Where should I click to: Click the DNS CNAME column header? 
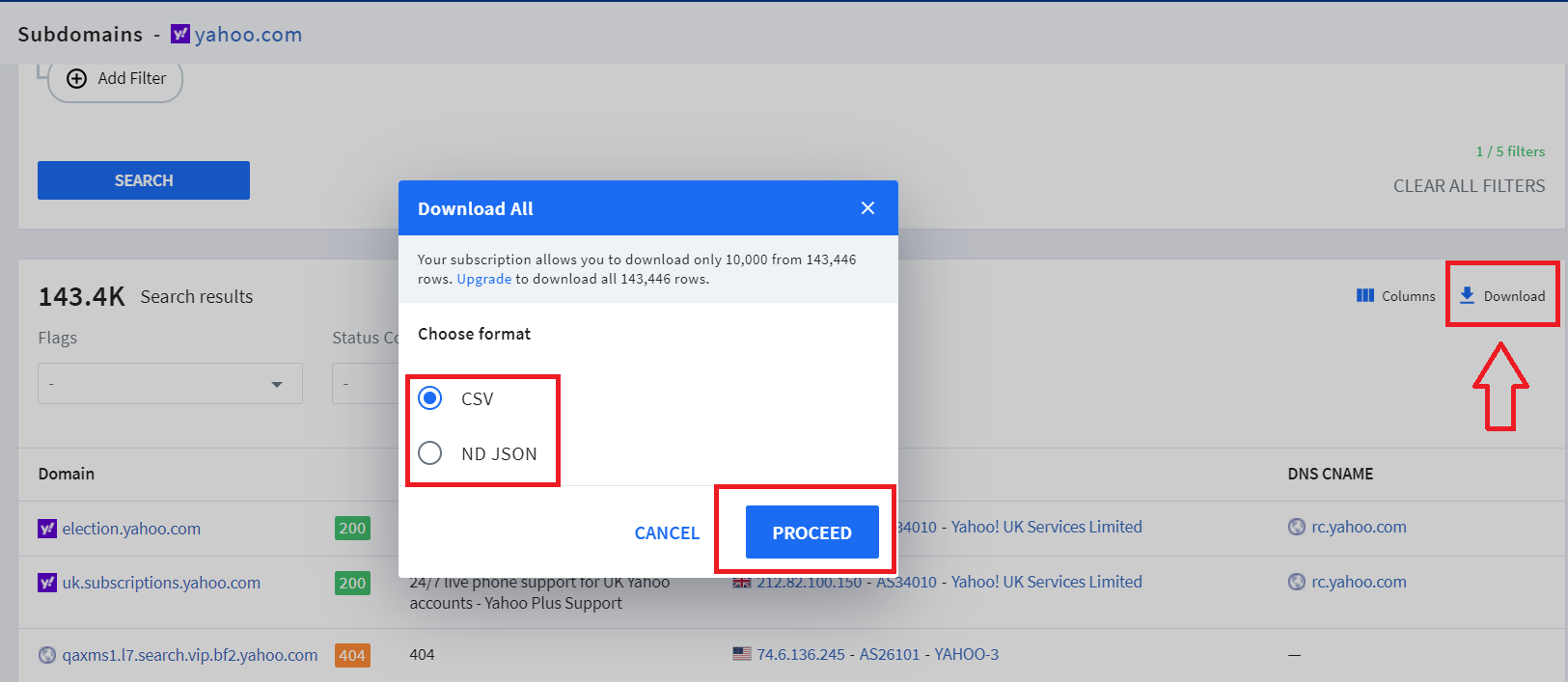click(x=1330, y=474)
